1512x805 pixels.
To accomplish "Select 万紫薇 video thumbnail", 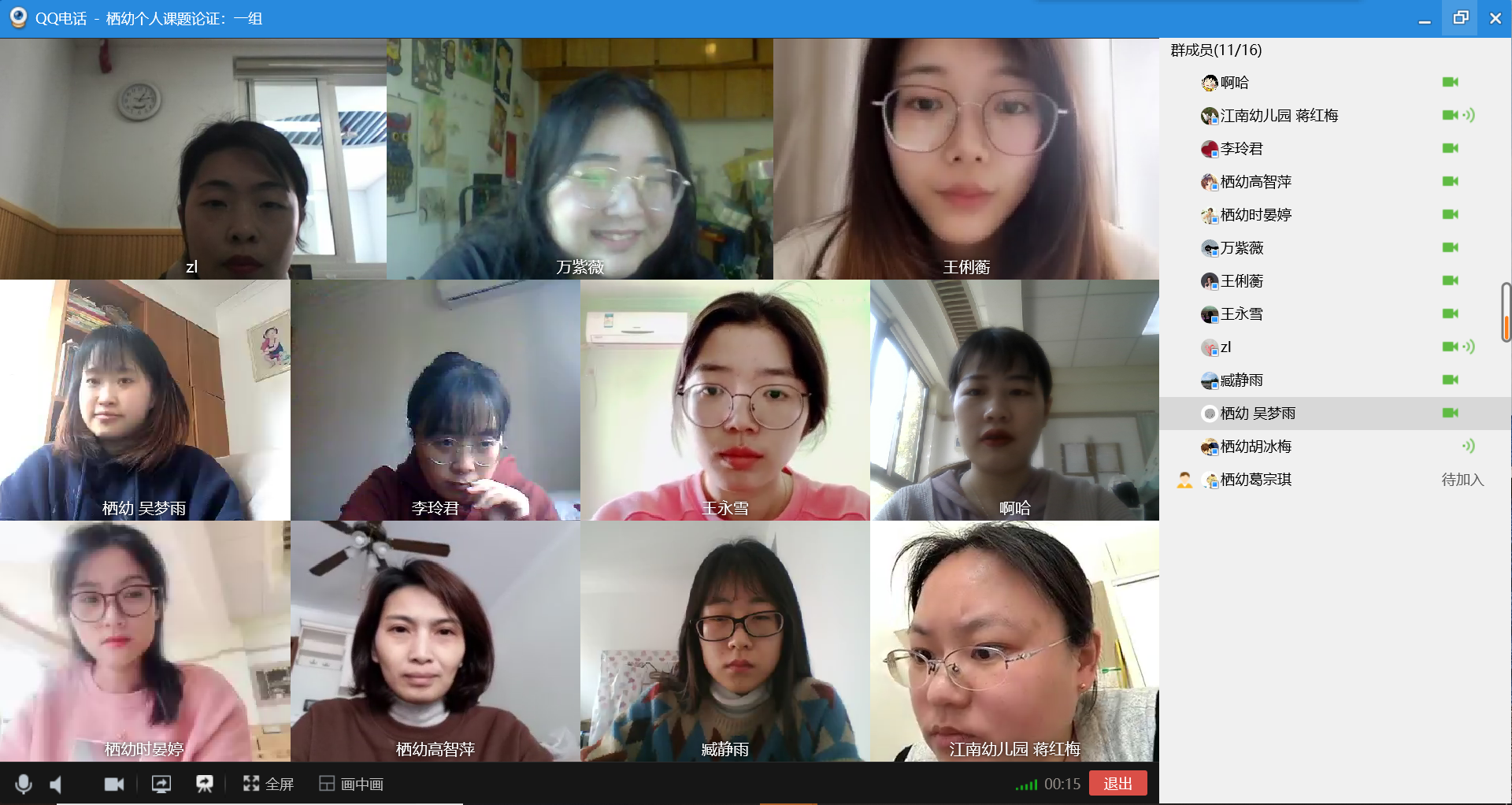I will 580,158.
